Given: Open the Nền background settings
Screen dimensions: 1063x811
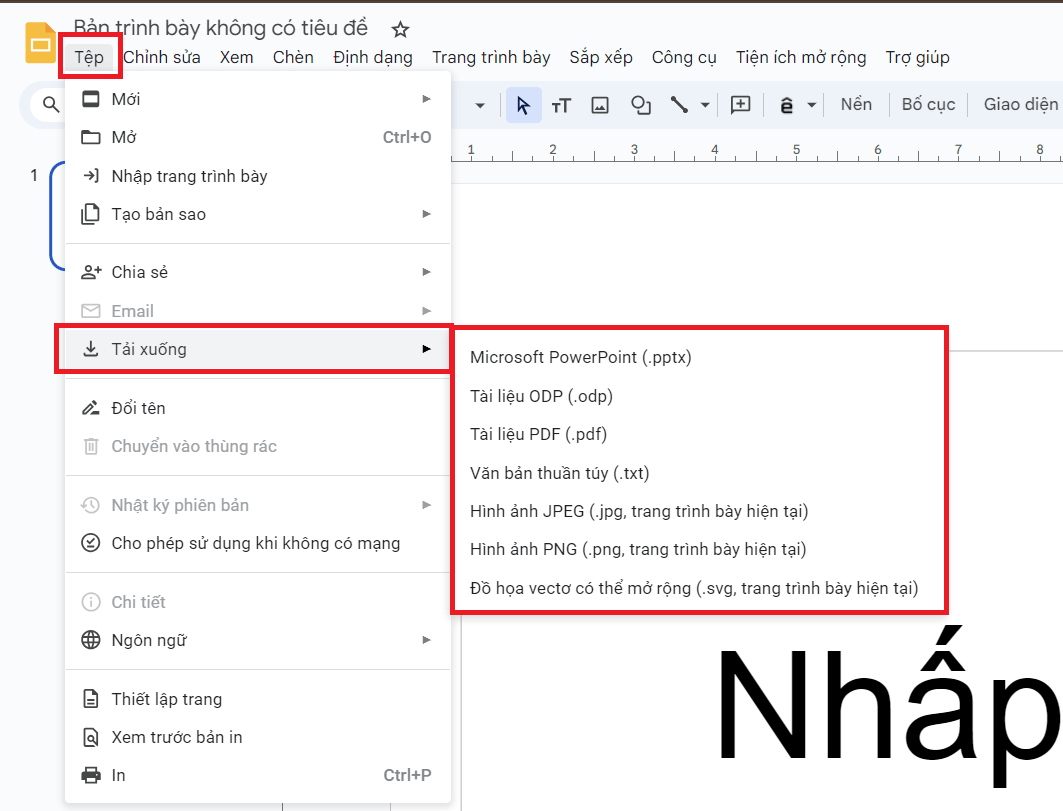Looking at the screenshot, I should point(856,104).
